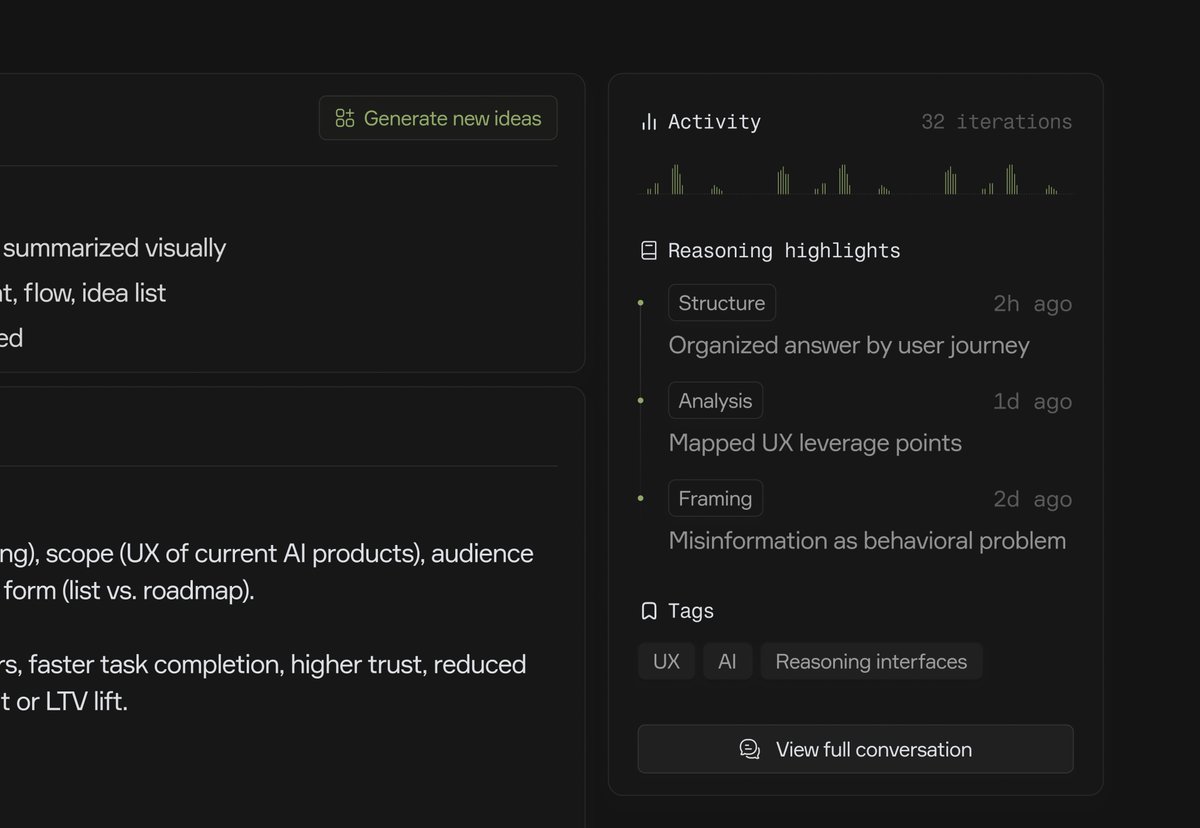1200x828 pixels.
Task: Click the Generate new ideas button
Action: click(x=437, y=117)
